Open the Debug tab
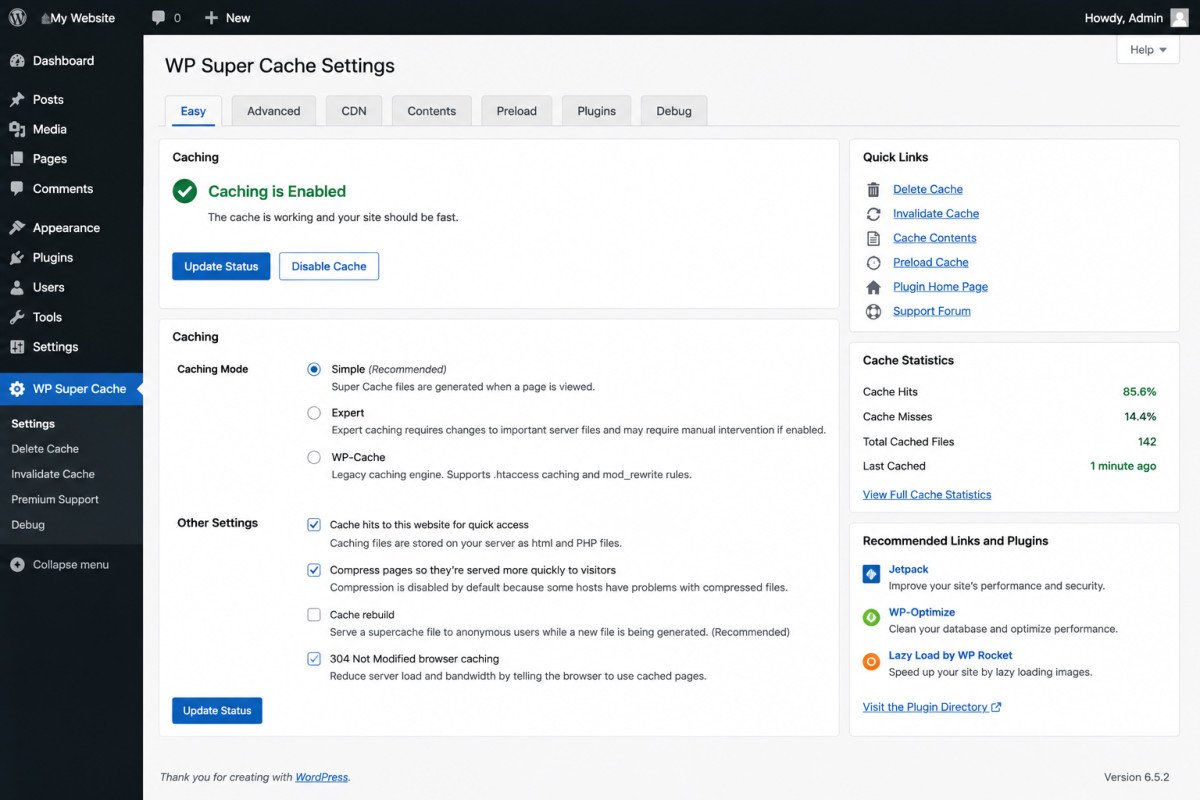1200x800 pixels. coord(674,111)
